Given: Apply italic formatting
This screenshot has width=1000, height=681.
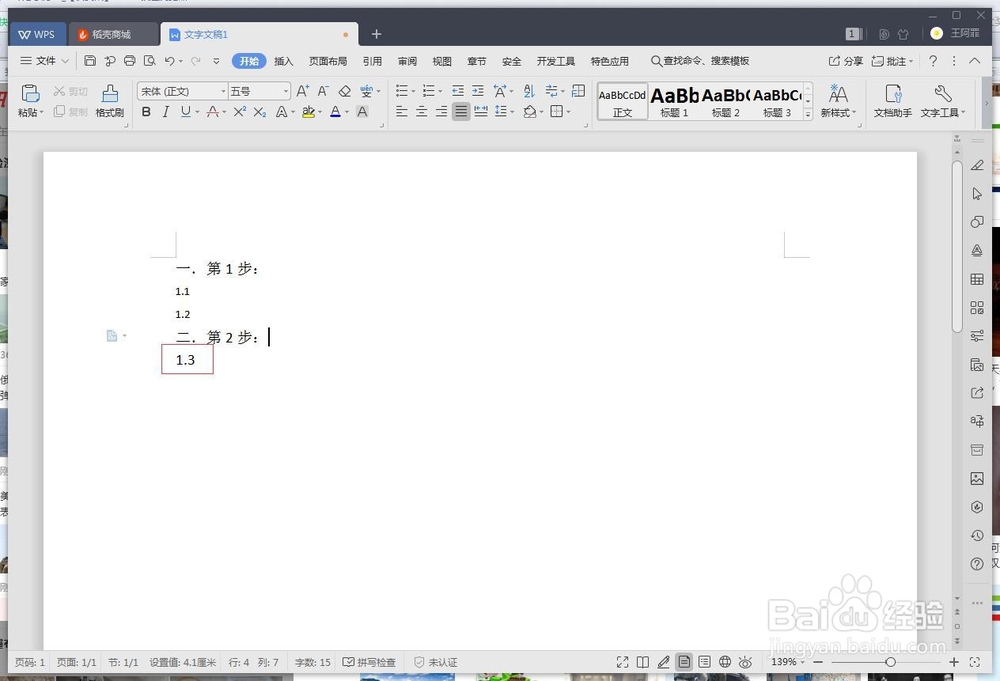Looking at the screenshot, I should (166, 112).
